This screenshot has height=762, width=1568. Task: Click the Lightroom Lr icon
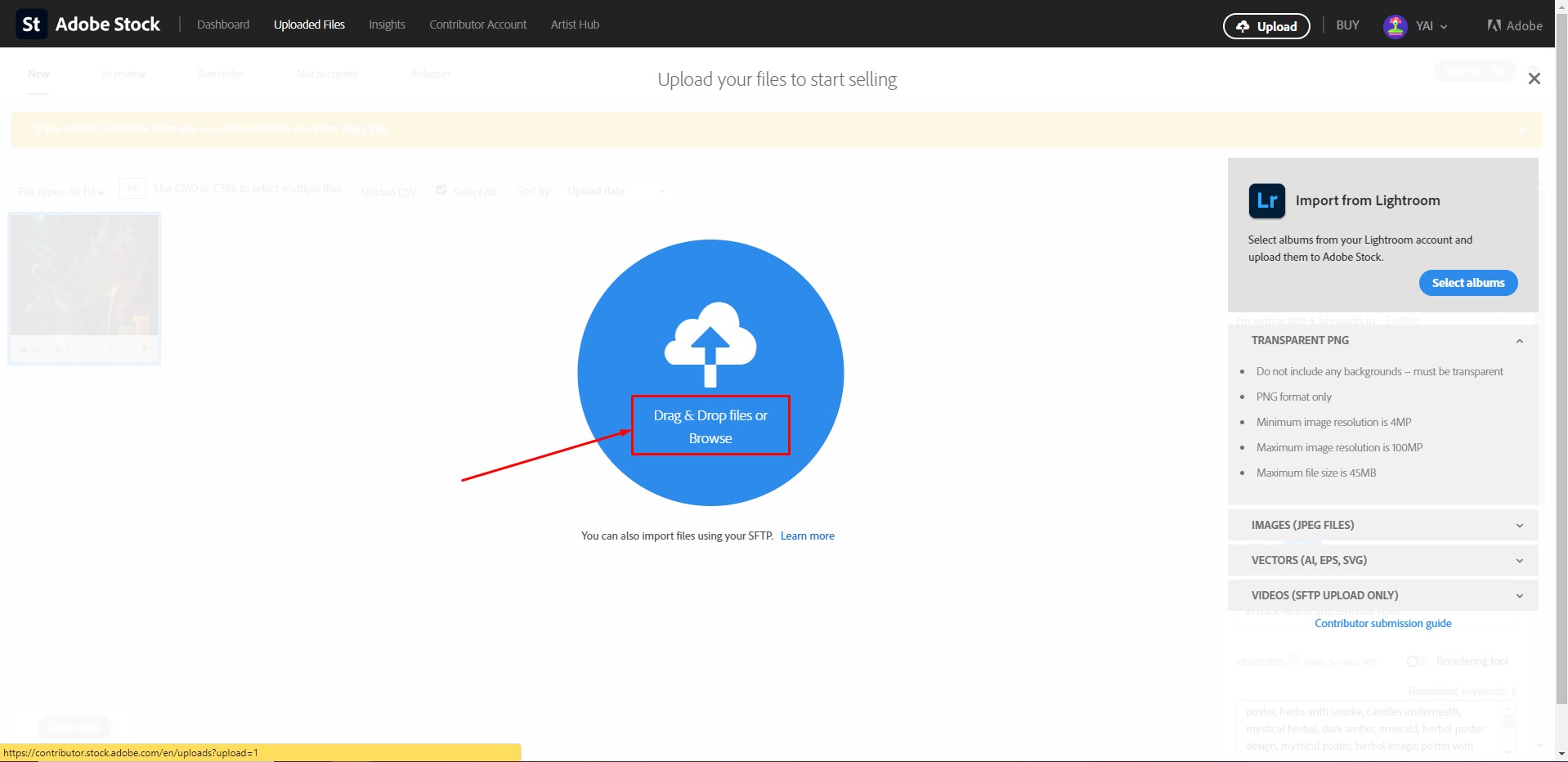(x=1266, y=201)
